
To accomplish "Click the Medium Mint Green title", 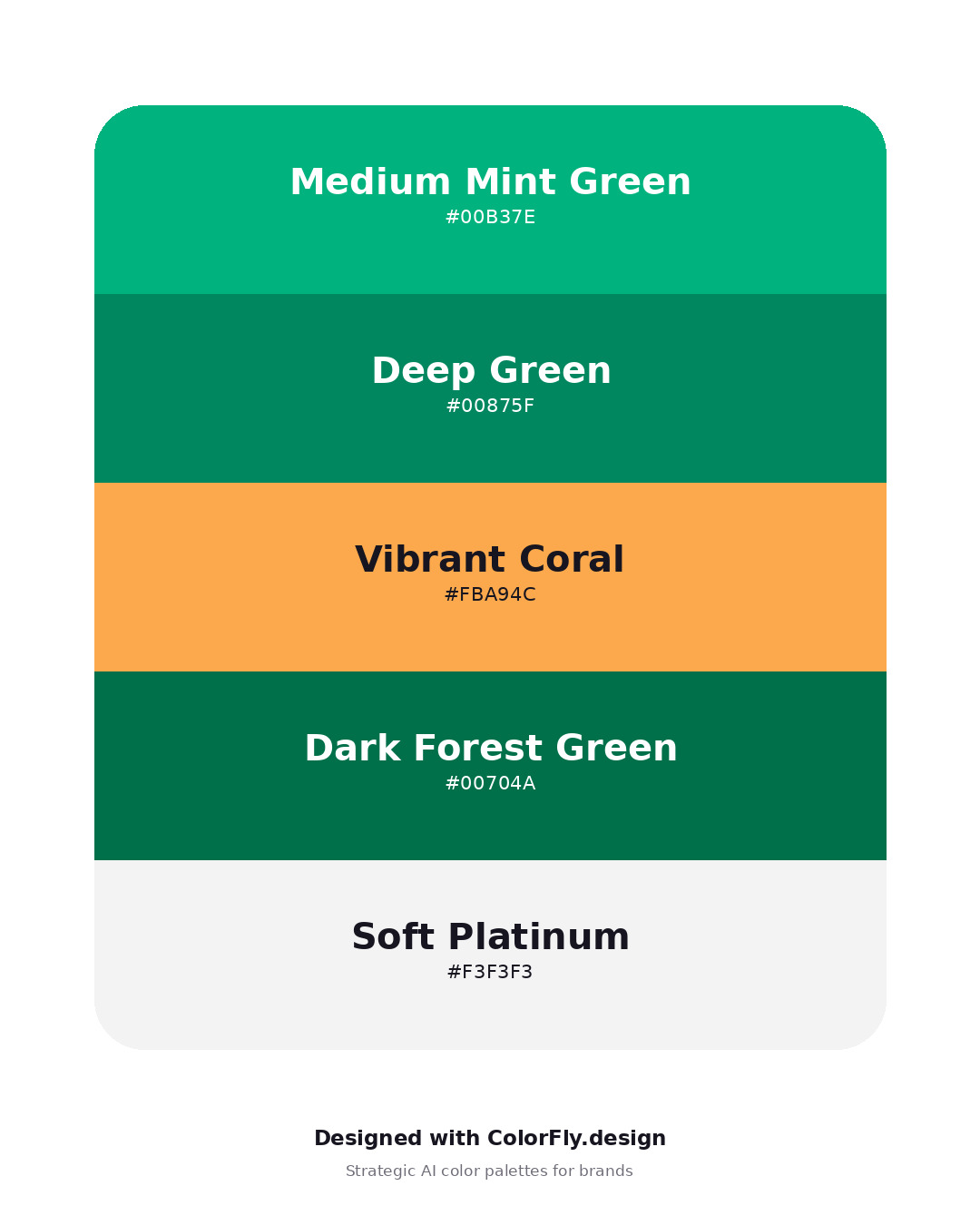I will click(x=490, y=181).
